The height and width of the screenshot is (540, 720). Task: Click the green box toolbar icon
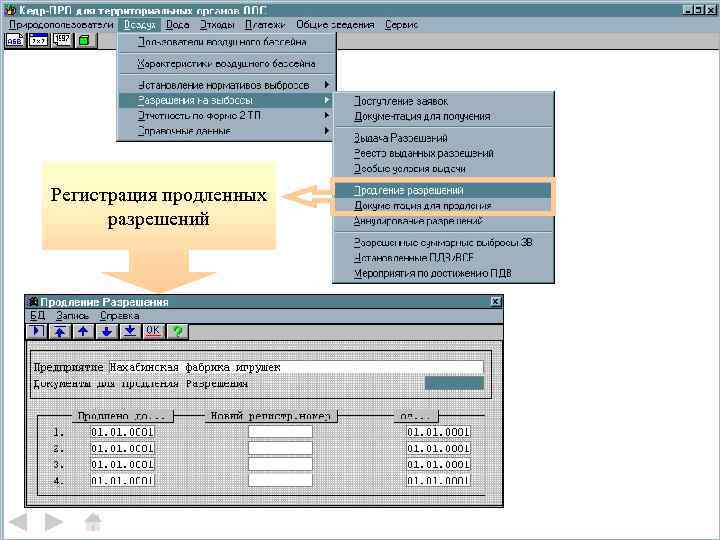tap(85, 41)
